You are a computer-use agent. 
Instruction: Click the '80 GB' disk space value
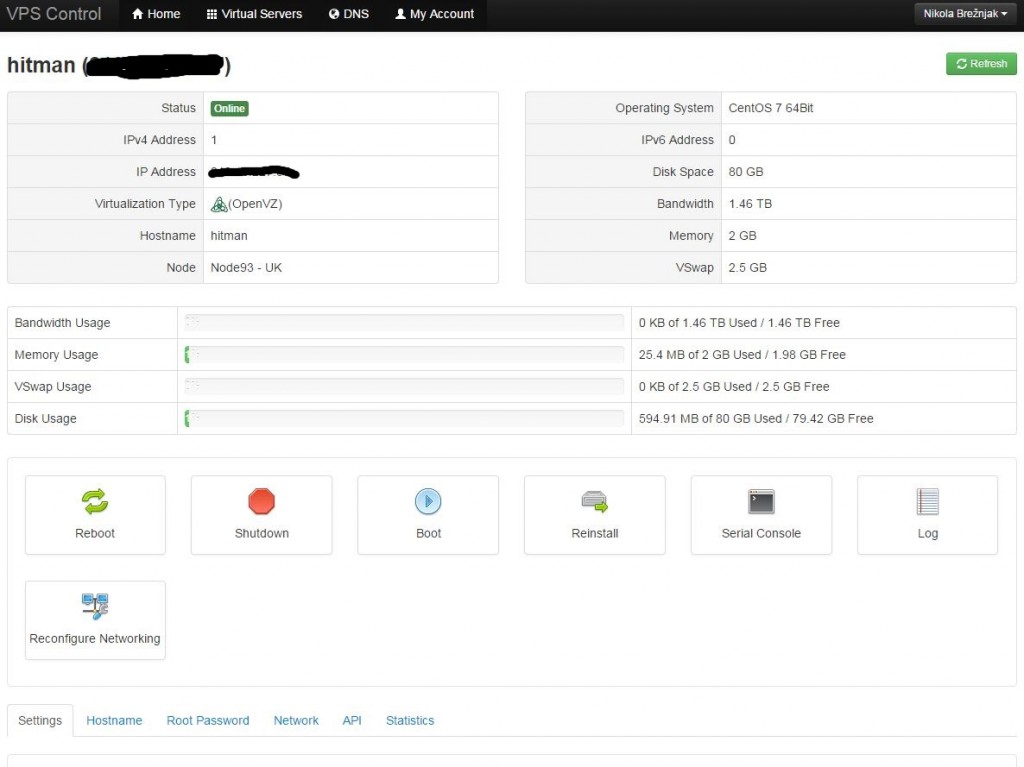[x=746, y=172]
